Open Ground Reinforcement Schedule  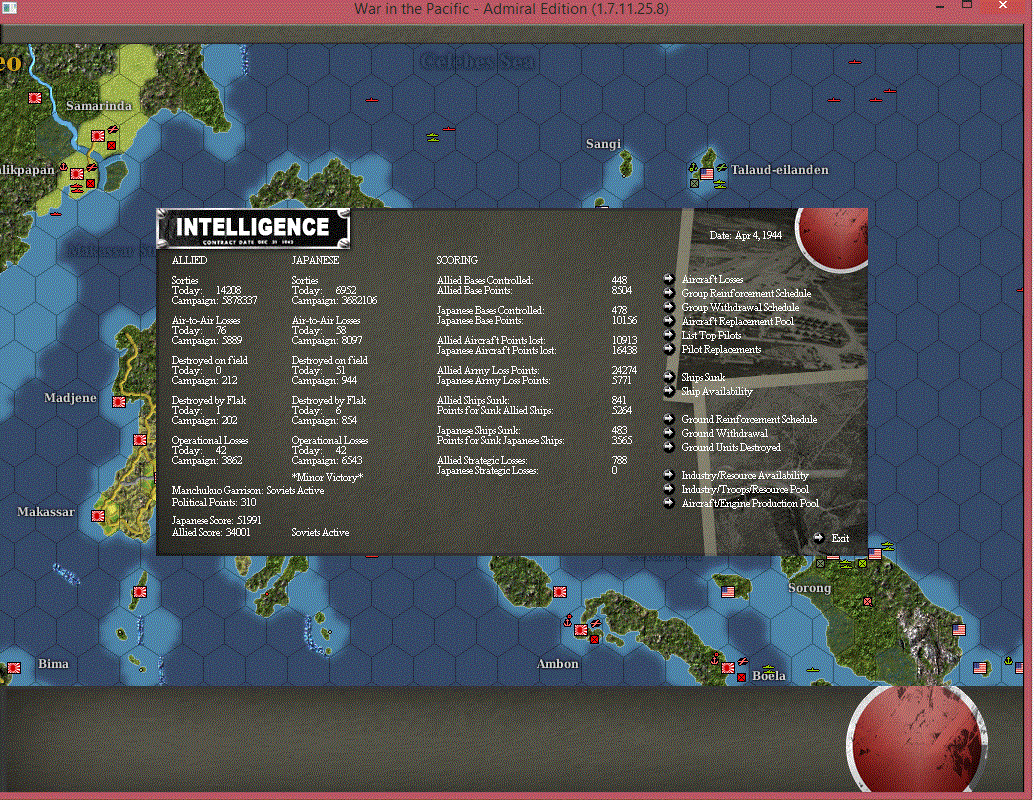coord(749,419)
